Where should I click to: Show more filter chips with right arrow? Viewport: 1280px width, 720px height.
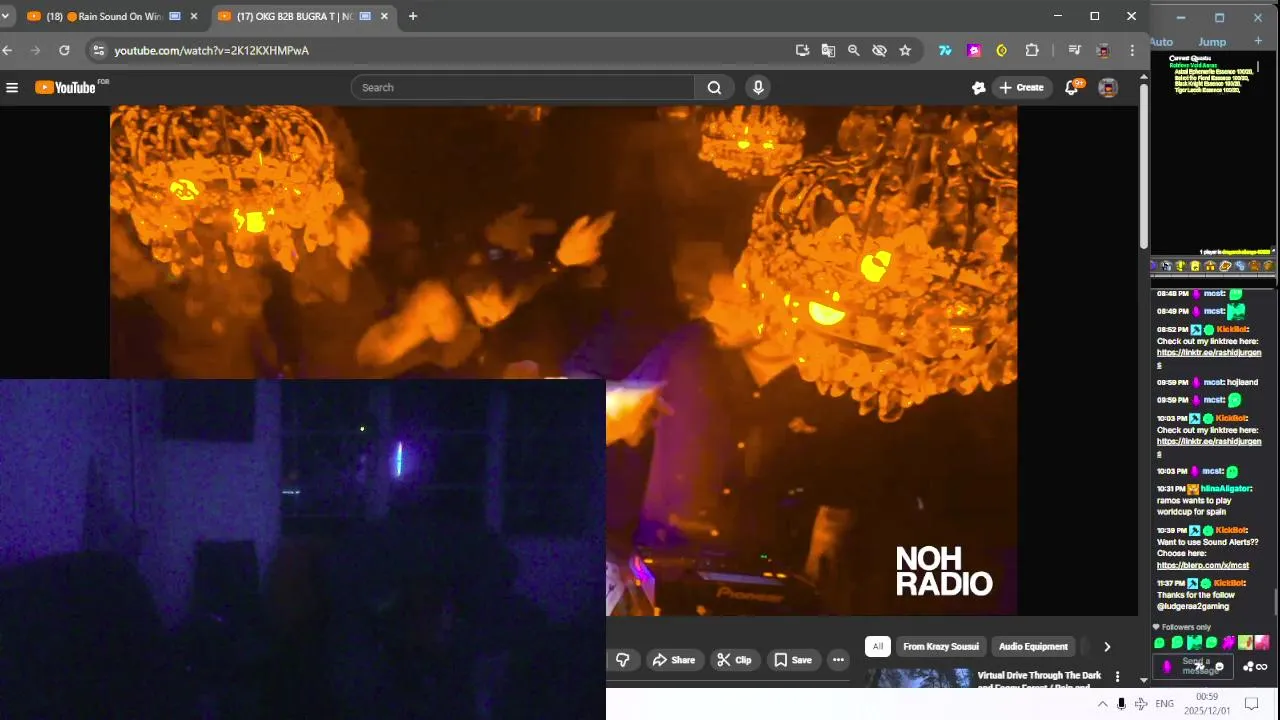(x=1107, y=646)
